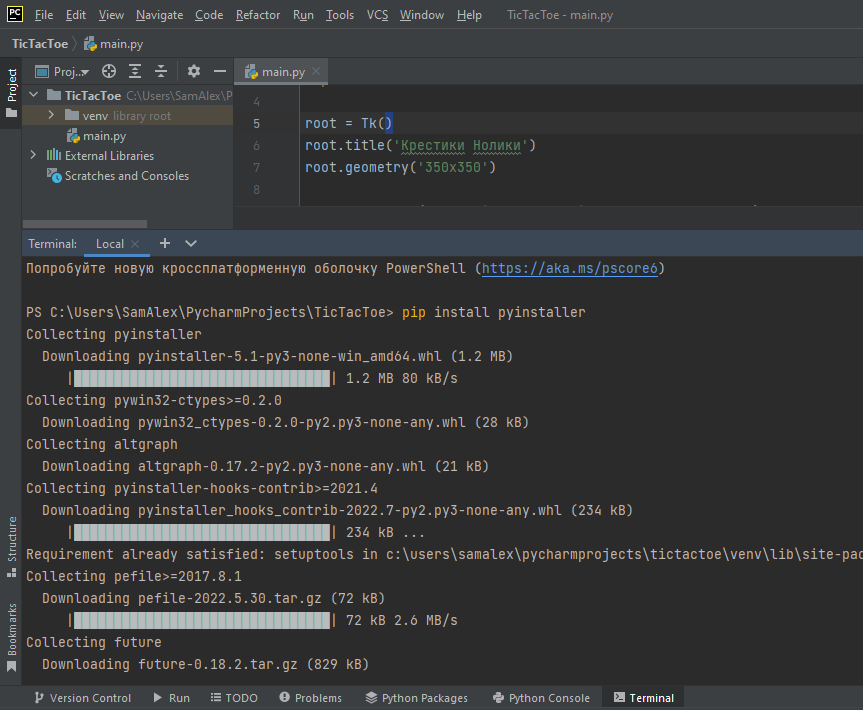Open the Version Control tool window
863x710 pixels.
[83, 698]
